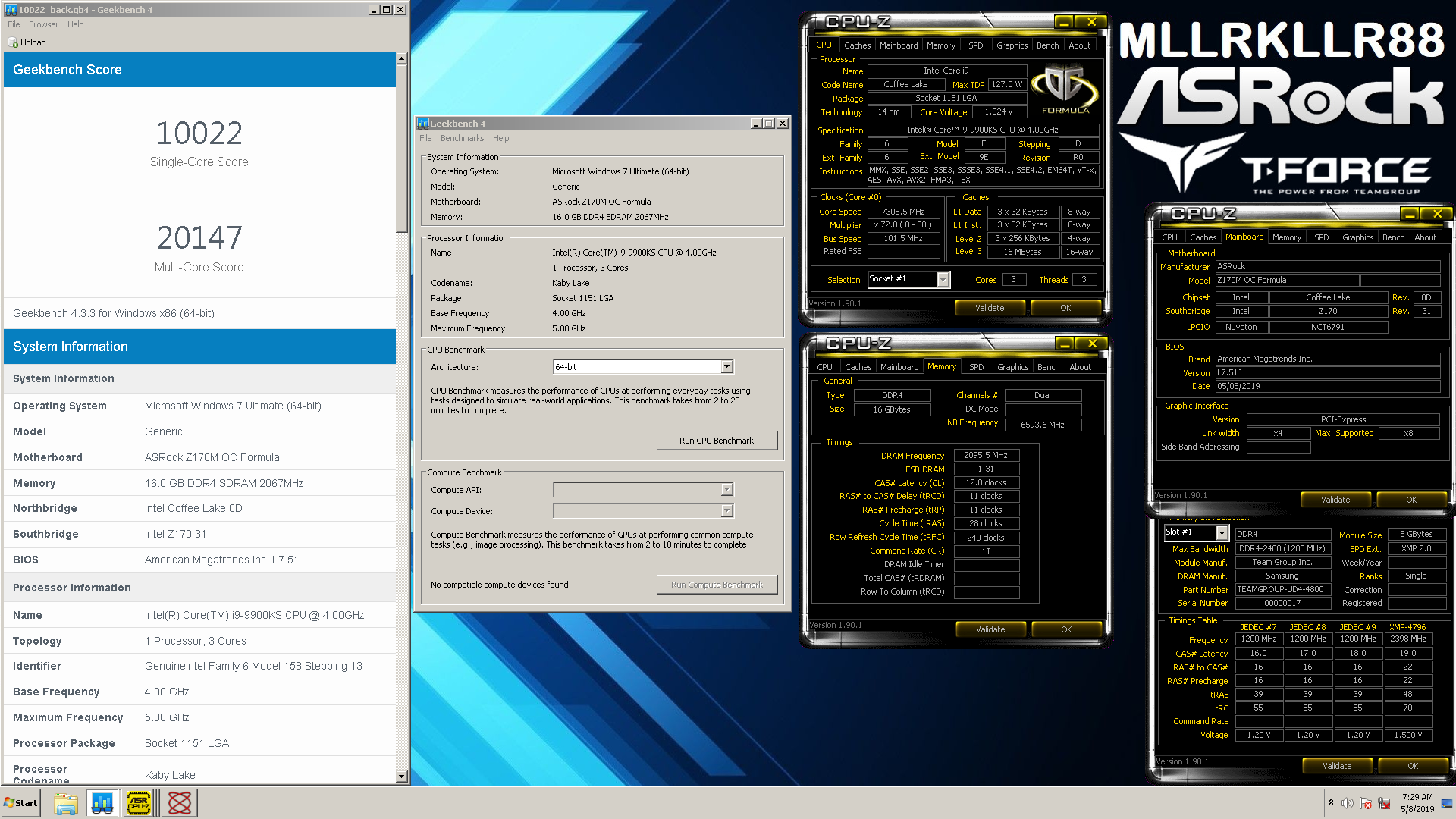Viewport: 1456px width, 819px height.
Task: Click OK in the Memory CPU-Z window
Action: click(1066, 629)
